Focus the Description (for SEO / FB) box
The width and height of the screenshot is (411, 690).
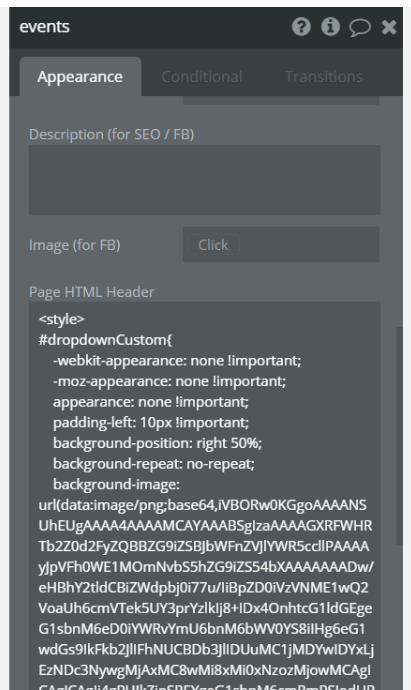click(x=205, y=180)
